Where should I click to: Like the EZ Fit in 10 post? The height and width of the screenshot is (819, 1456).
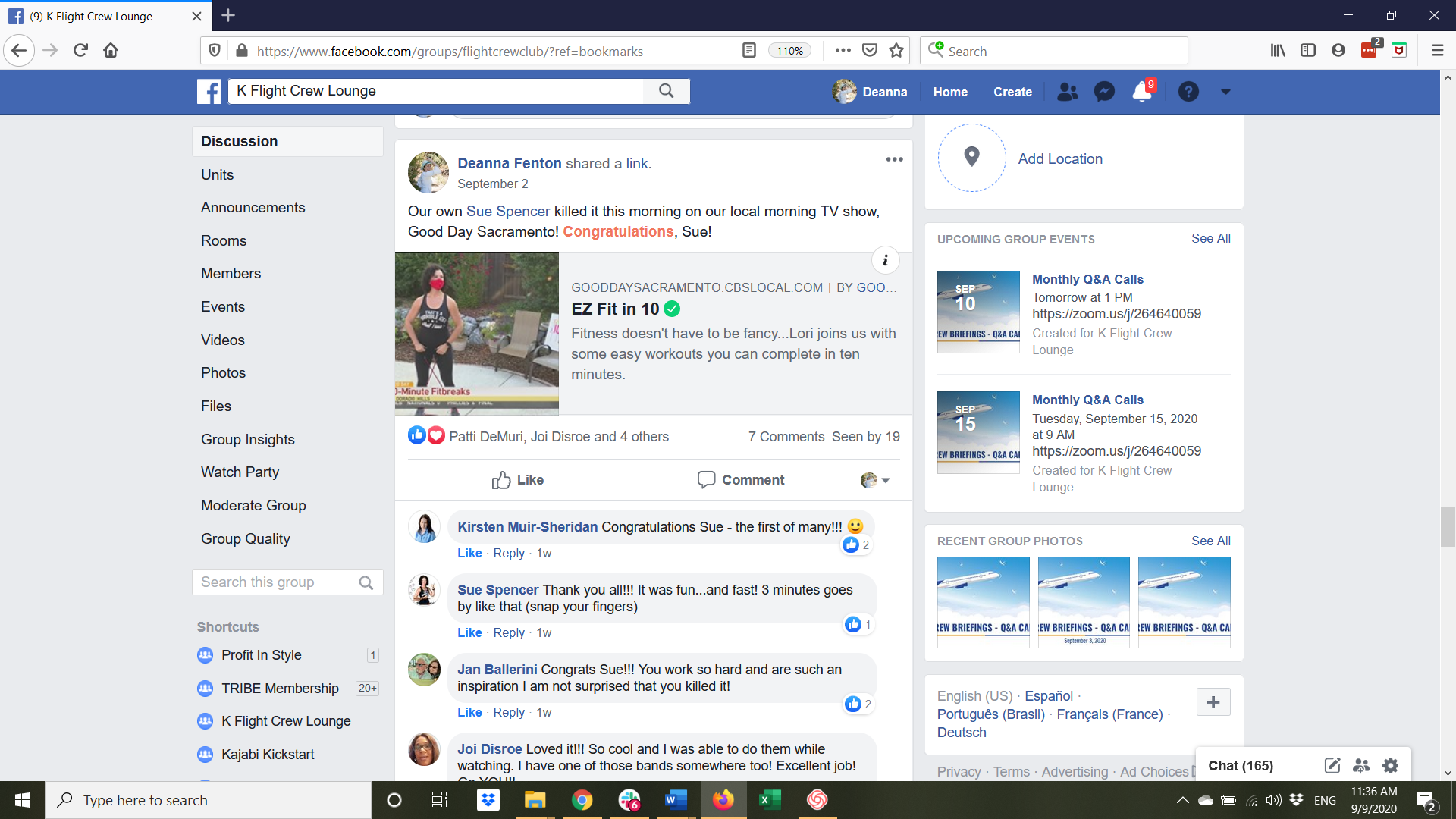(x=517, y=480)
